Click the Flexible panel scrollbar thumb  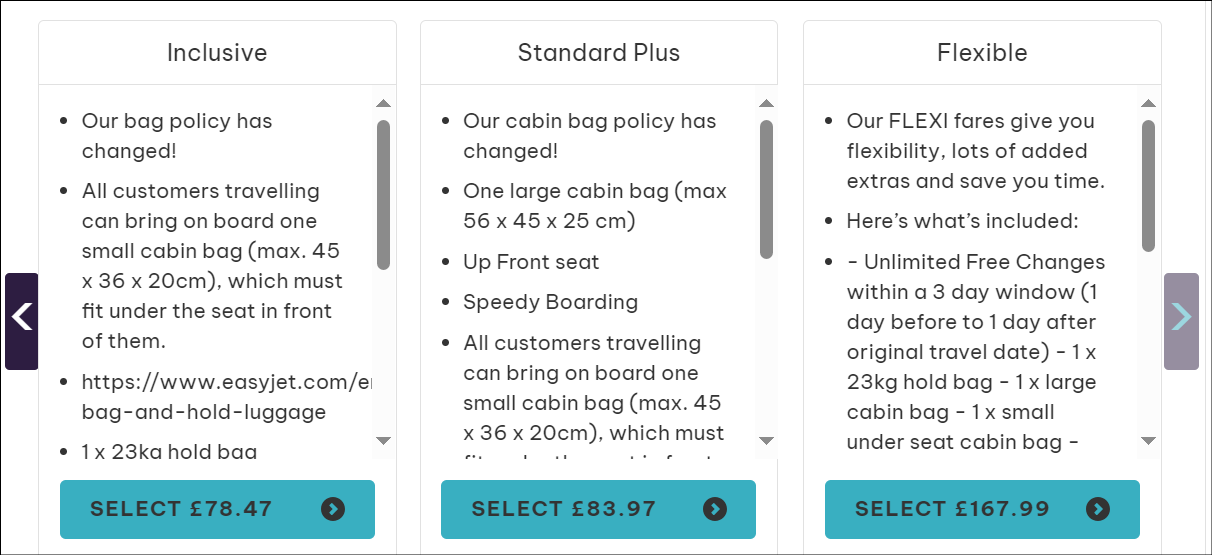[x=1148, y=185]
